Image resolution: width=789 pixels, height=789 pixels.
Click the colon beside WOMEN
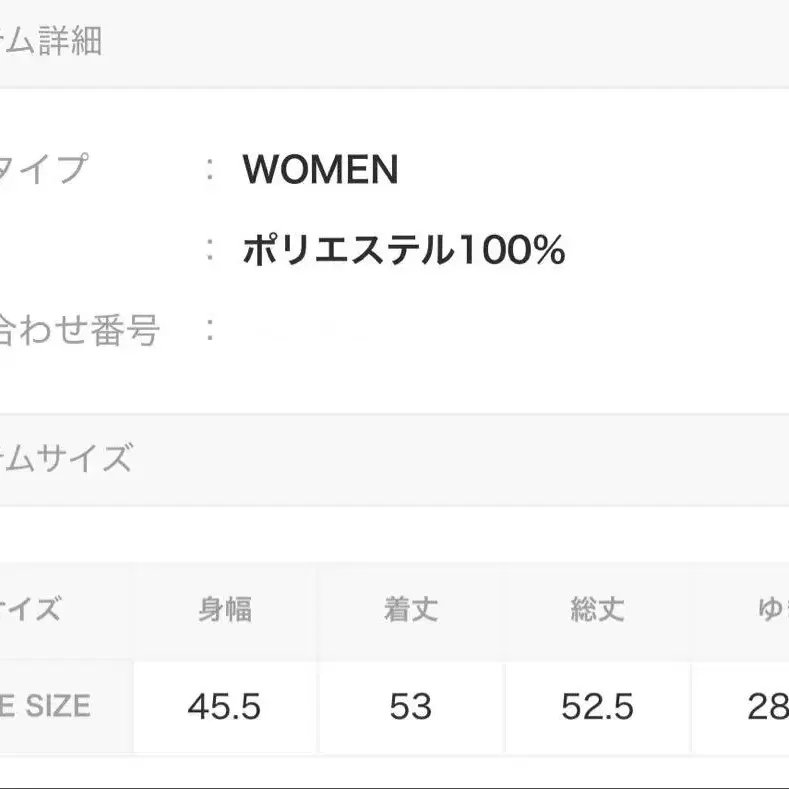(x=210, y=170)
